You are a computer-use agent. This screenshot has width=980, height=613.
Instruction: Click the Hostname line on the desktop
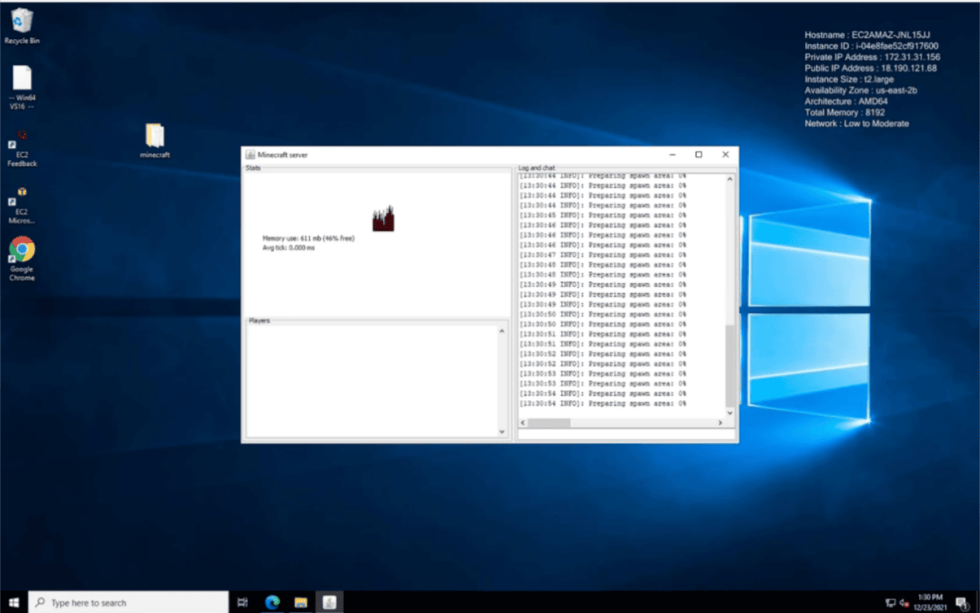coord(867,35)
